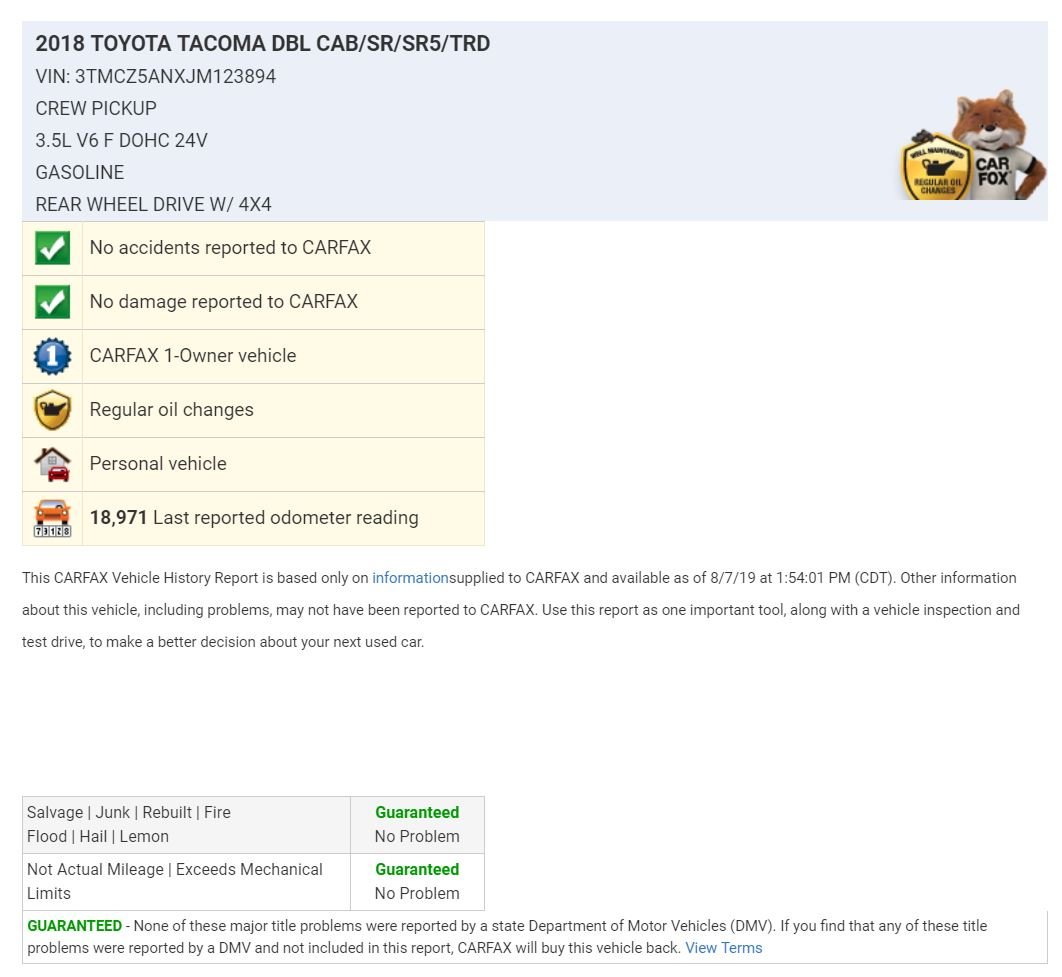Click the Not Actual Mileage title cell
The image size is (1062, 977).
coord(186,882)
